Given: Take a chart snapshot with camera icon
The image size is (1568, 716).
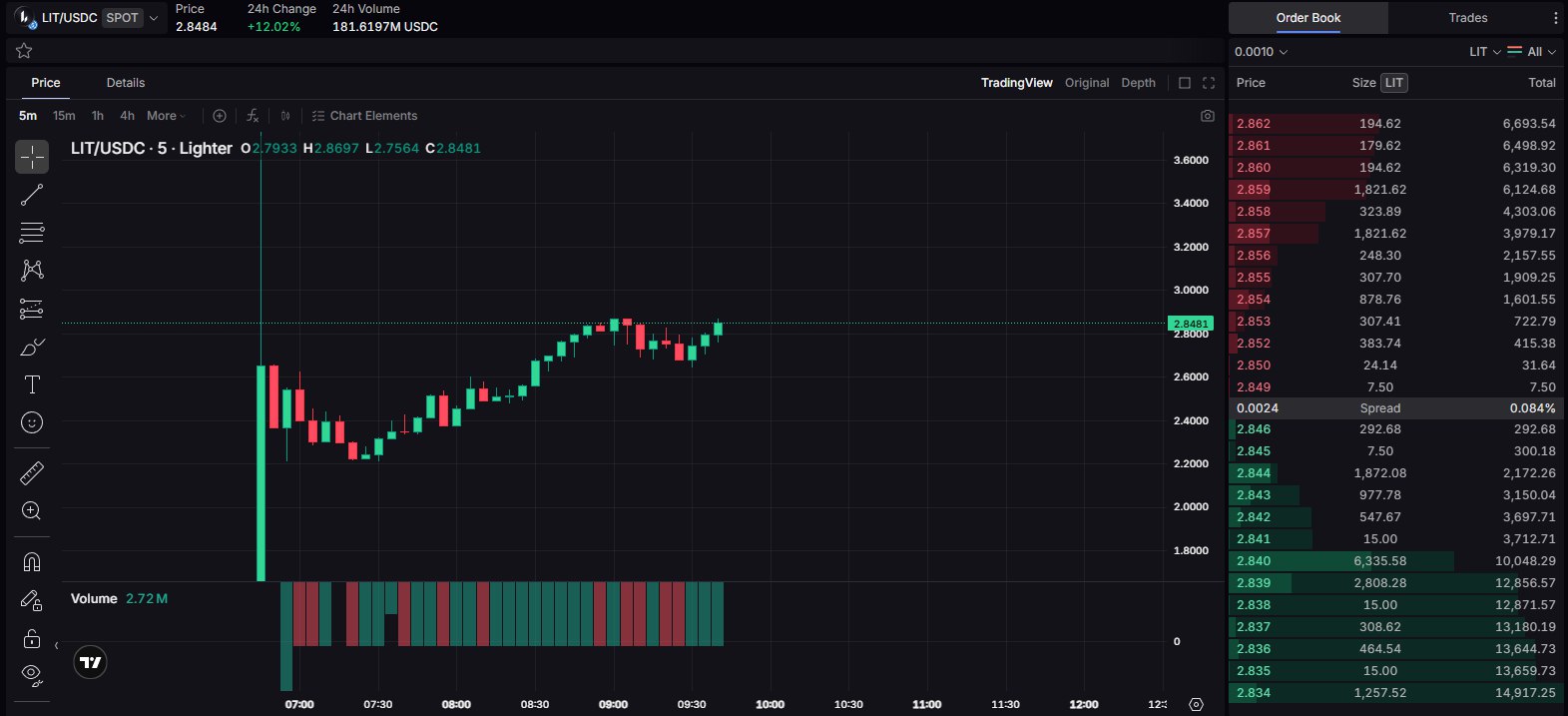Looking at the screenshot, I should click(x=1208, y=116).
